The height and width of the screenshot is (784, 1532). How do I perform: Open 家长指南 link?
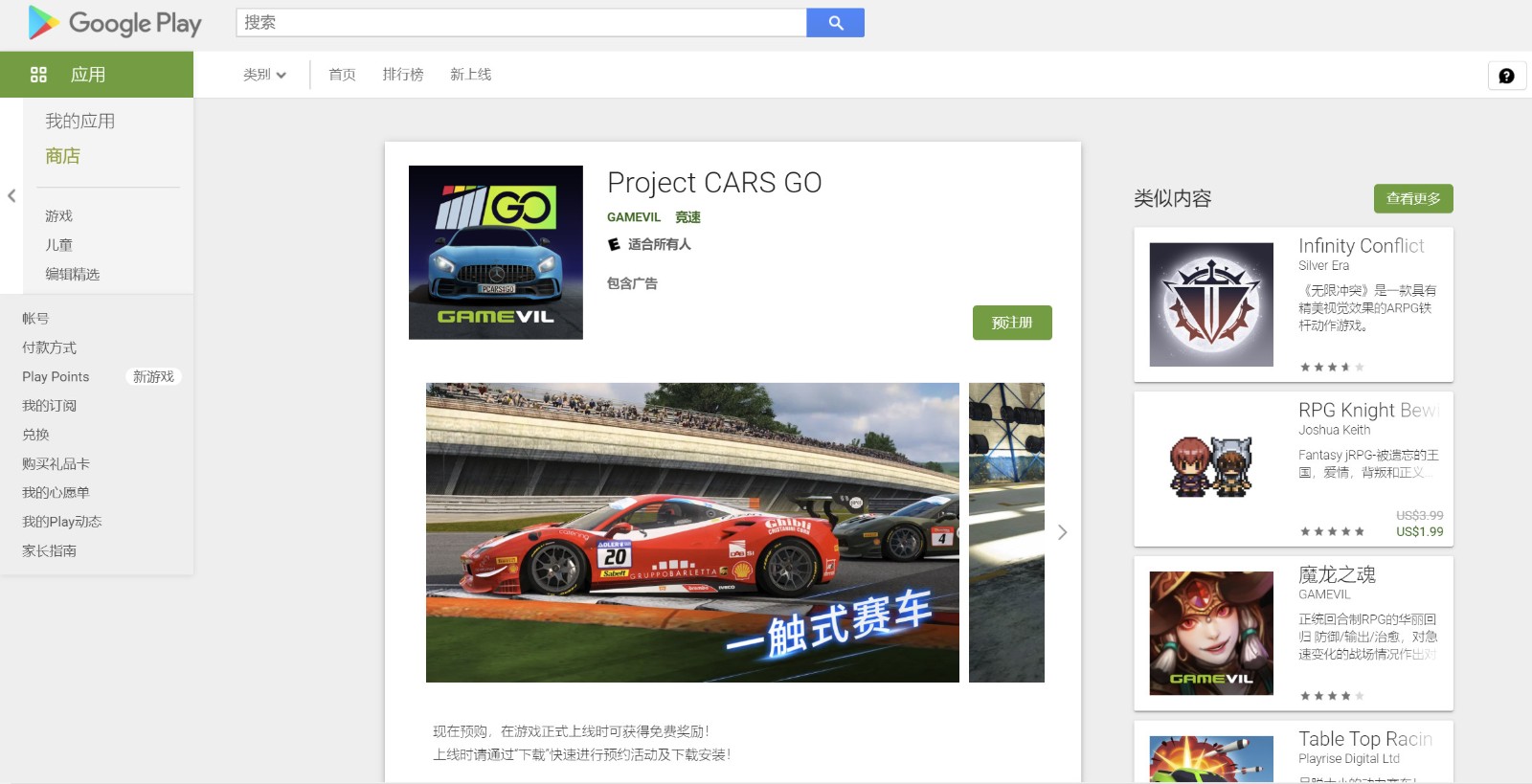49,551
